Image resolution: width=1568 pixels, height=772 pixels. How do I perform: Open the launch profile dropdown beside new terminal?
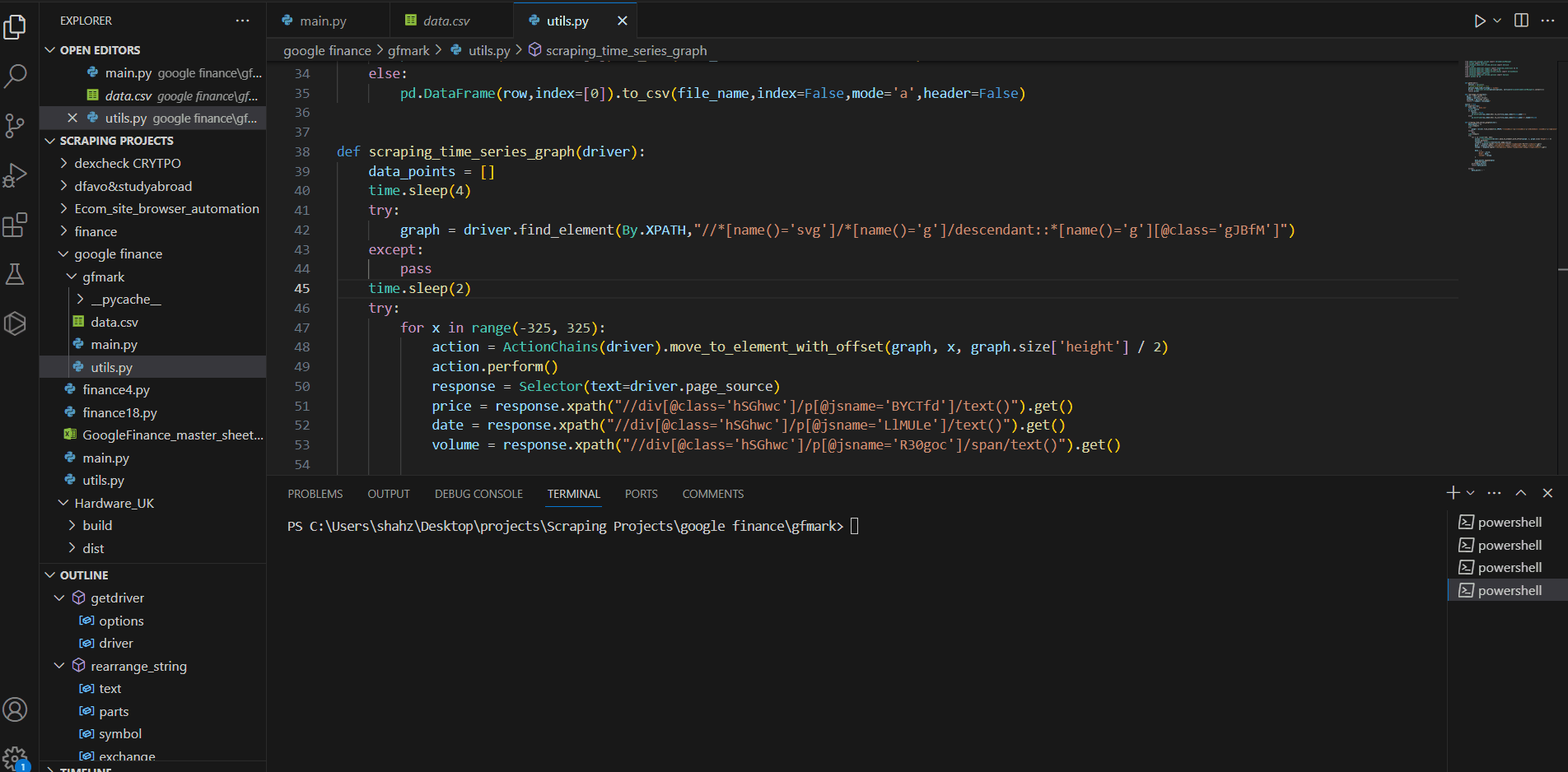[x=1470, y=493]
